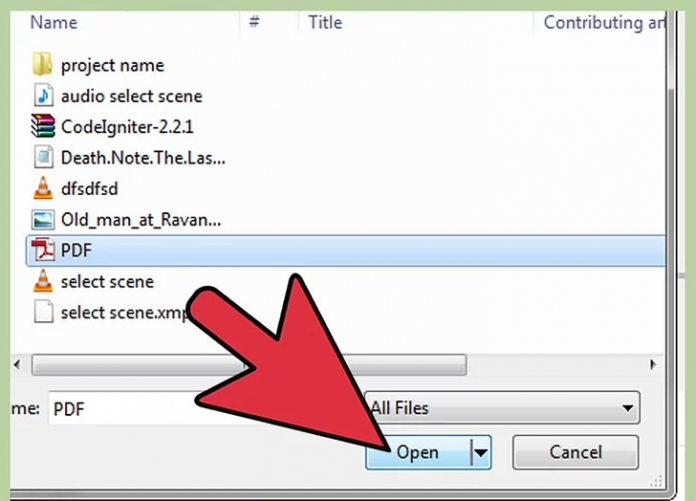Click the select scene VLC cone icon
The height and width of the screenshot is (501, 696).
tap(43, 281)
